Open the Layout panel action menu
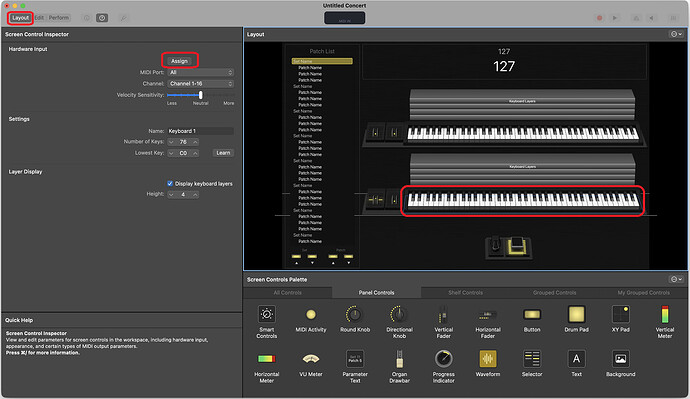 click(x=675, y=34)
